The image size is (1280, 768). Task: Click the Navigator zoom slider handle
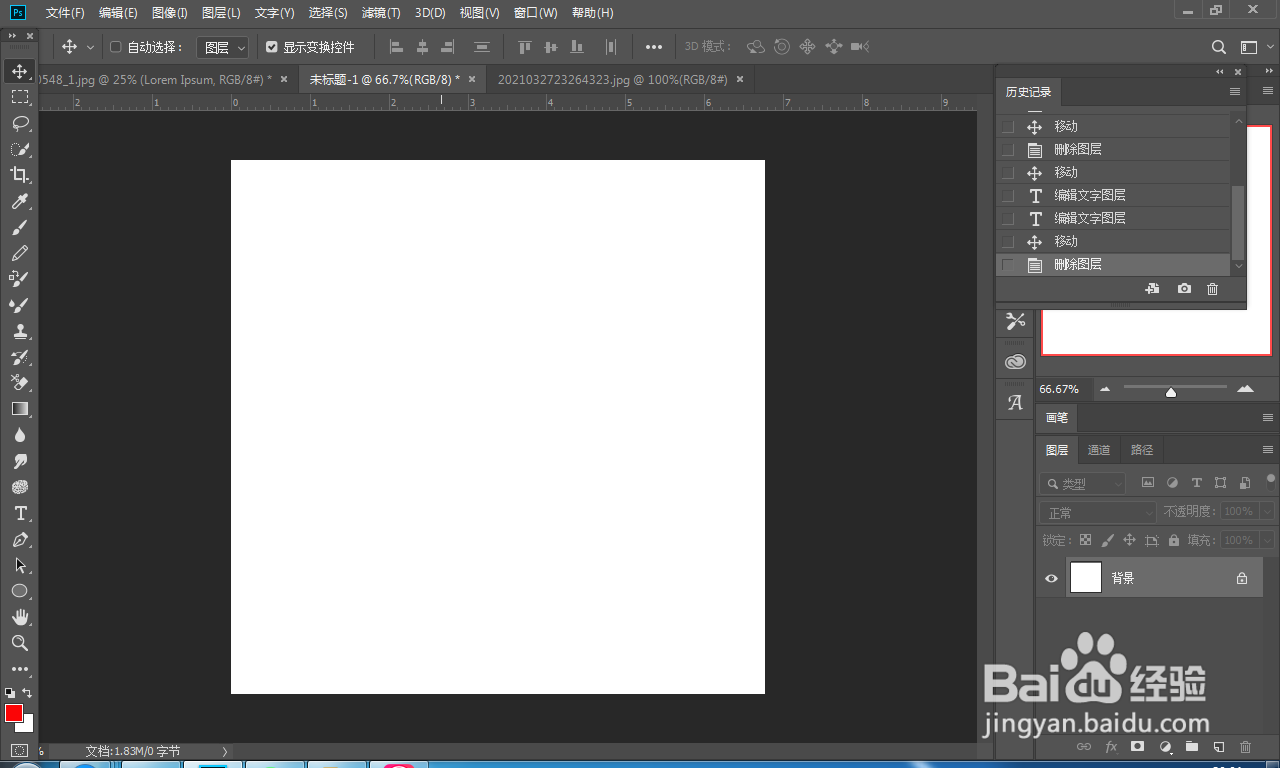1171,392
